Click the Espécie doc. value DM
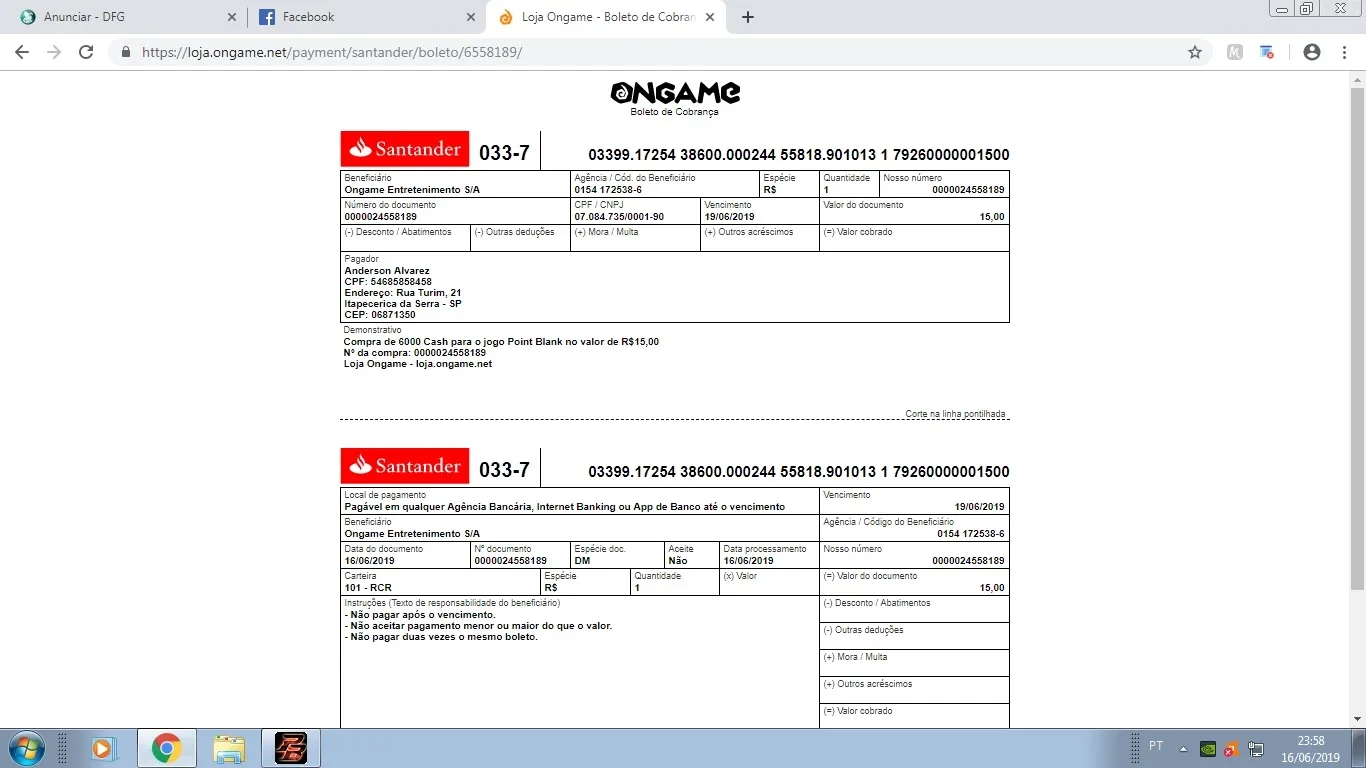The width and height of the screenshot is (1366, 768). [582, 561]
